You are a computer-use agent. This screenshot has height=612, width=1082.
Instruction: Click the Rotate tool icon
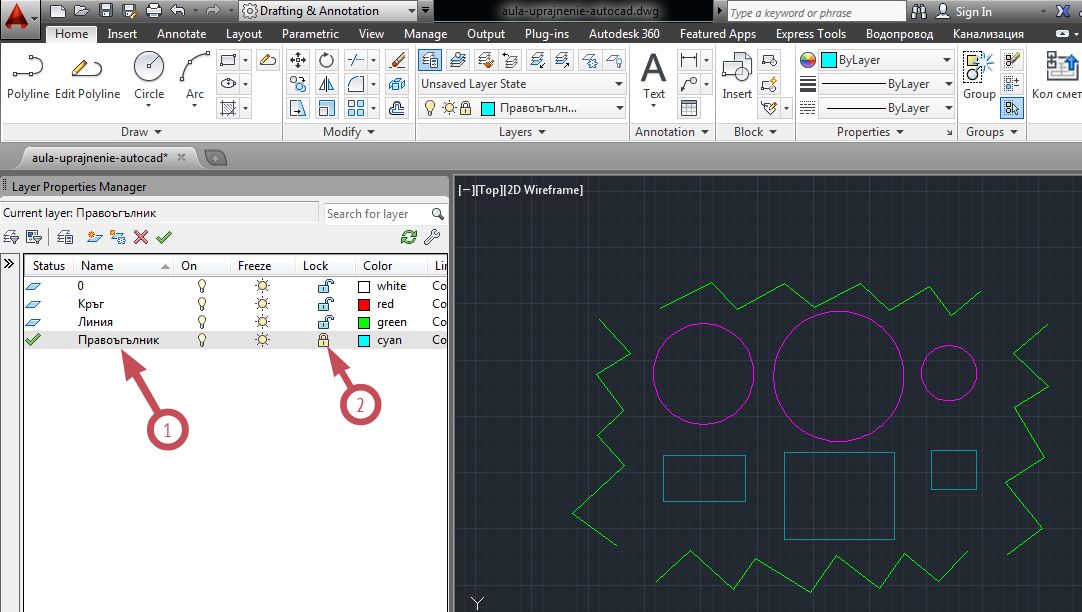[x=326, y=60]
